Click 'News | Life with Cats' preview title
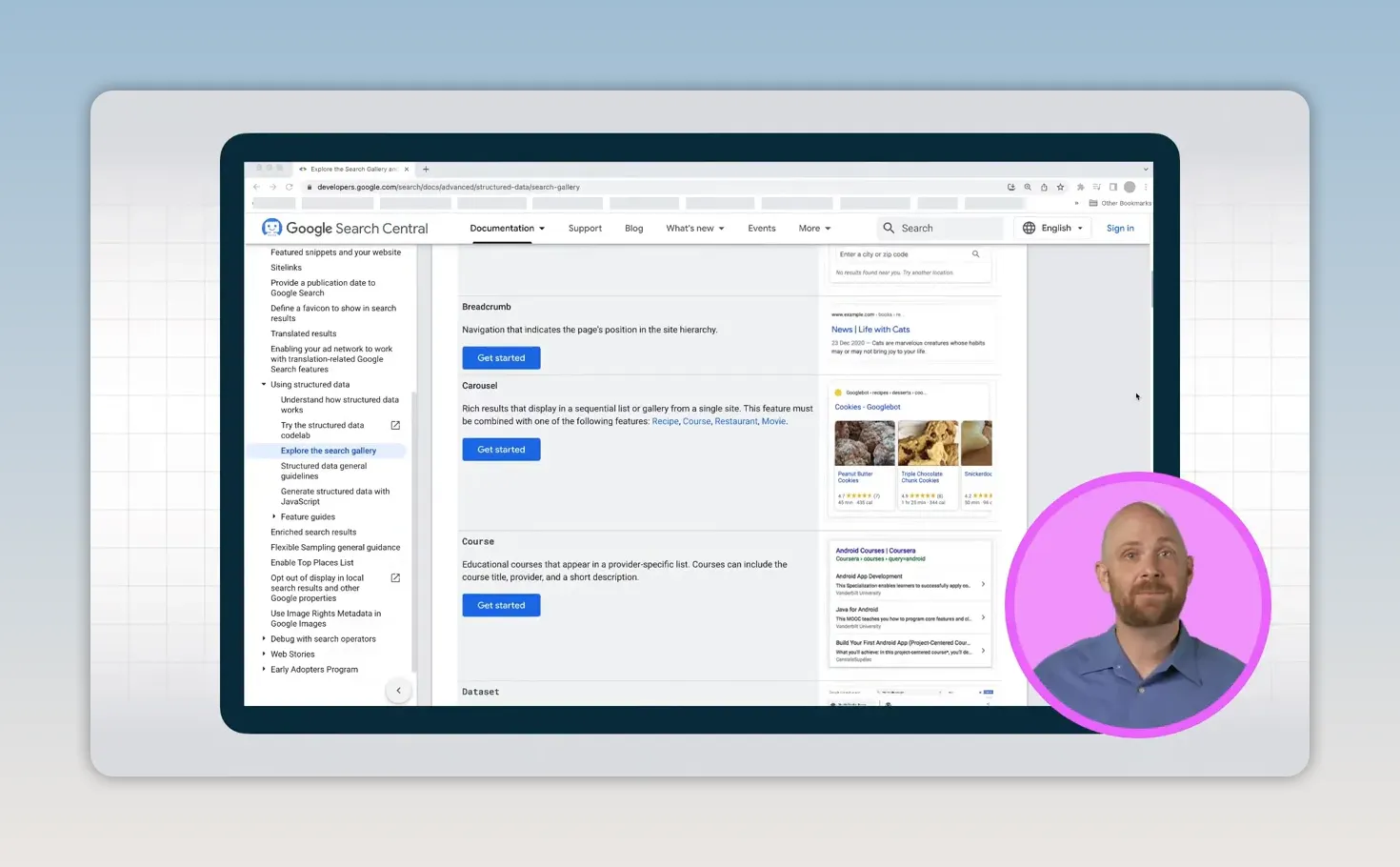The height and width of the screenshot is (867, 1400). point(870,330)
